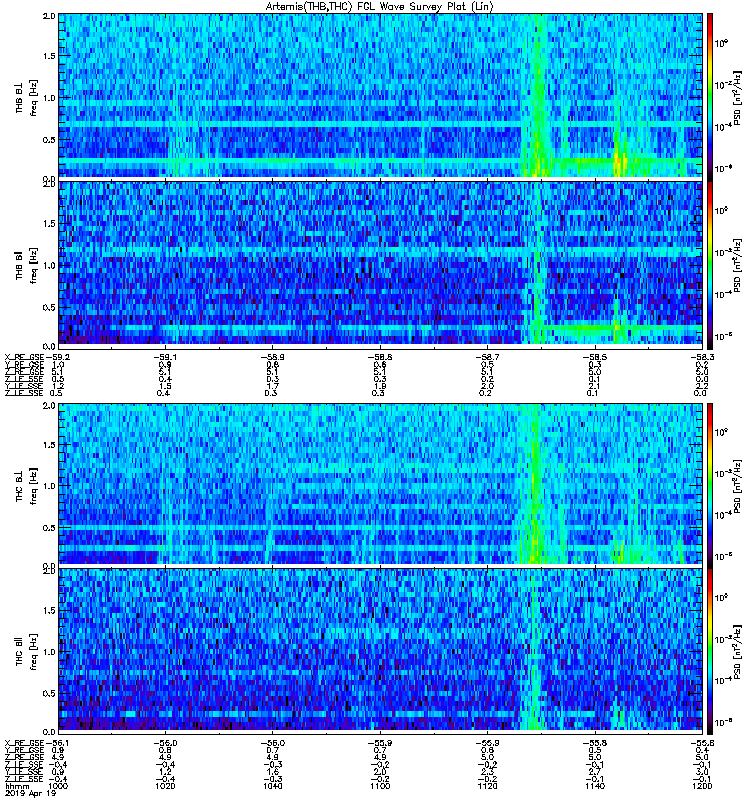This screenshot has width=750, height=800.
Task: Click the X_RE_GSE row label beside "-59.2"
Action: coord(24,357)
